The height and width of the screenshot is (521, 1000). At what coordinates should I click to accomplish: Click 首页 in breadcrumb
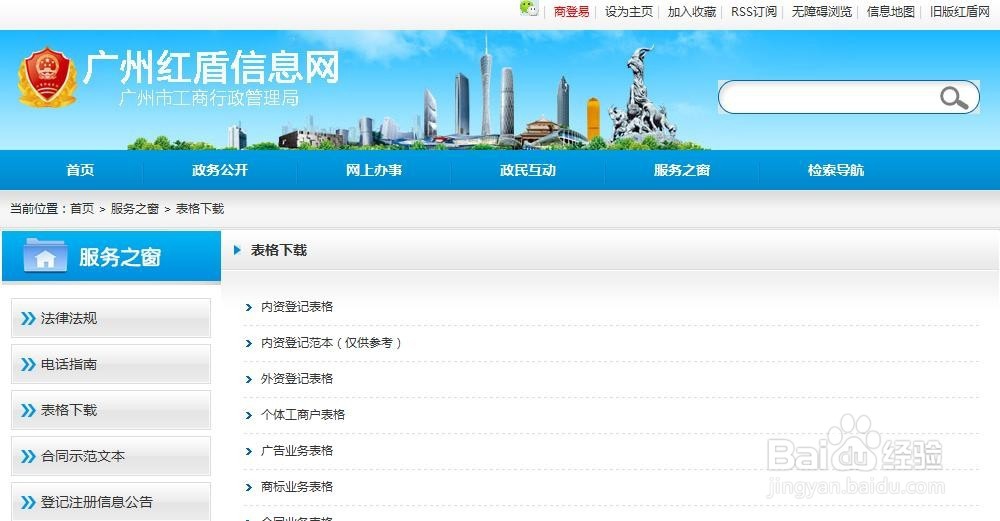tap(82, 209)
